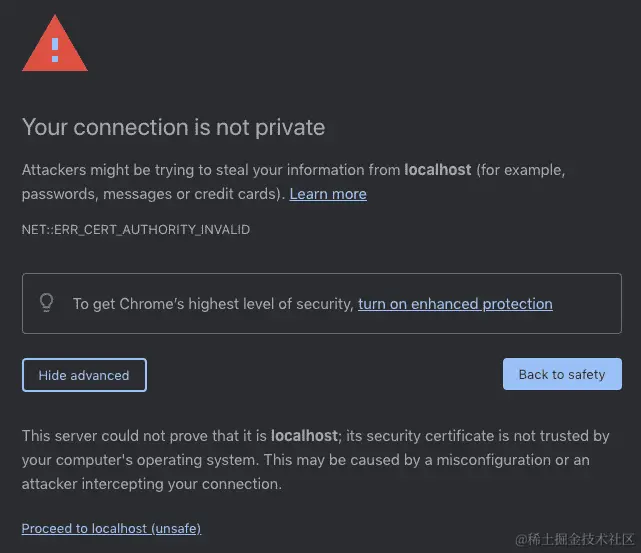Screen dimensions: 641x553
Task: Open the Learn more link
Action: [x=328, y=194]
